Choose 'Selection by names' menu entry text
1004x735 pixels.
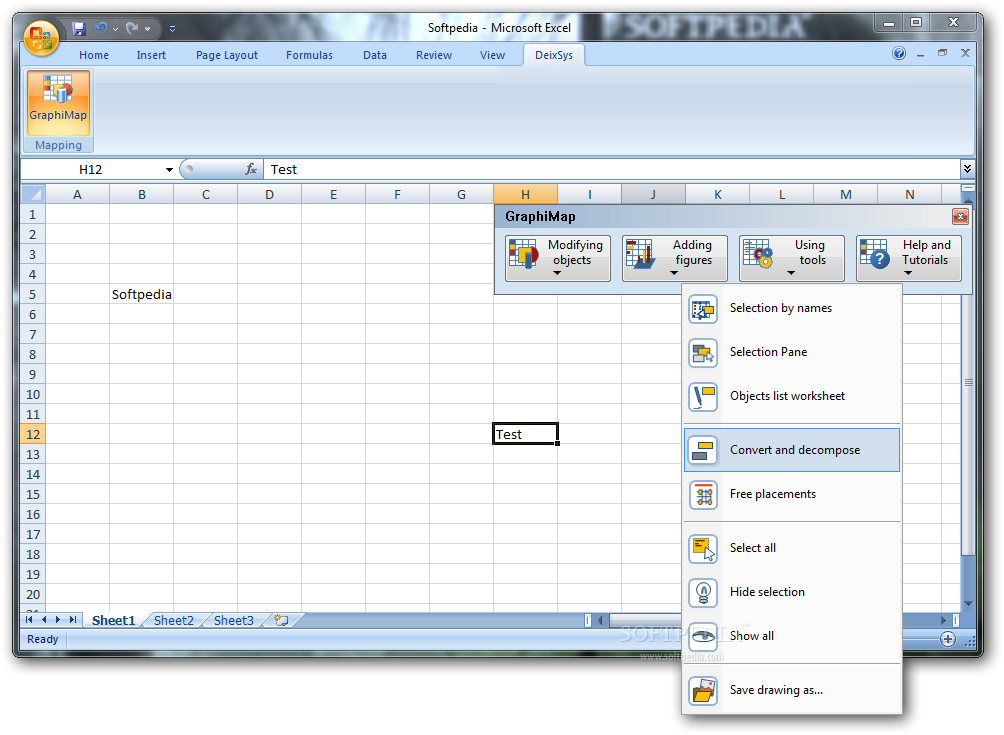pyautogui.click(x=781, y=309)
